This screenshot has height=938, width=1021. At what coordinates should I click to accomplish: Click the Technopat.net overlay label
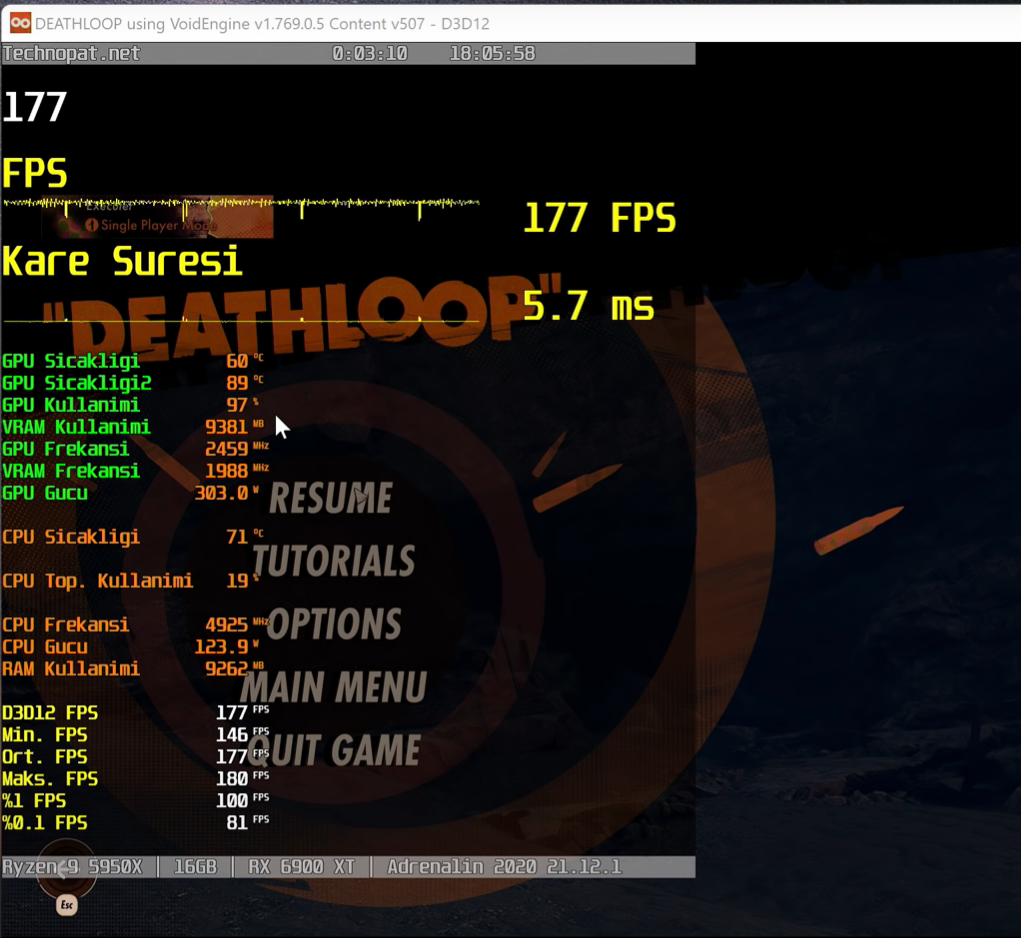click(x=71, y=53)
